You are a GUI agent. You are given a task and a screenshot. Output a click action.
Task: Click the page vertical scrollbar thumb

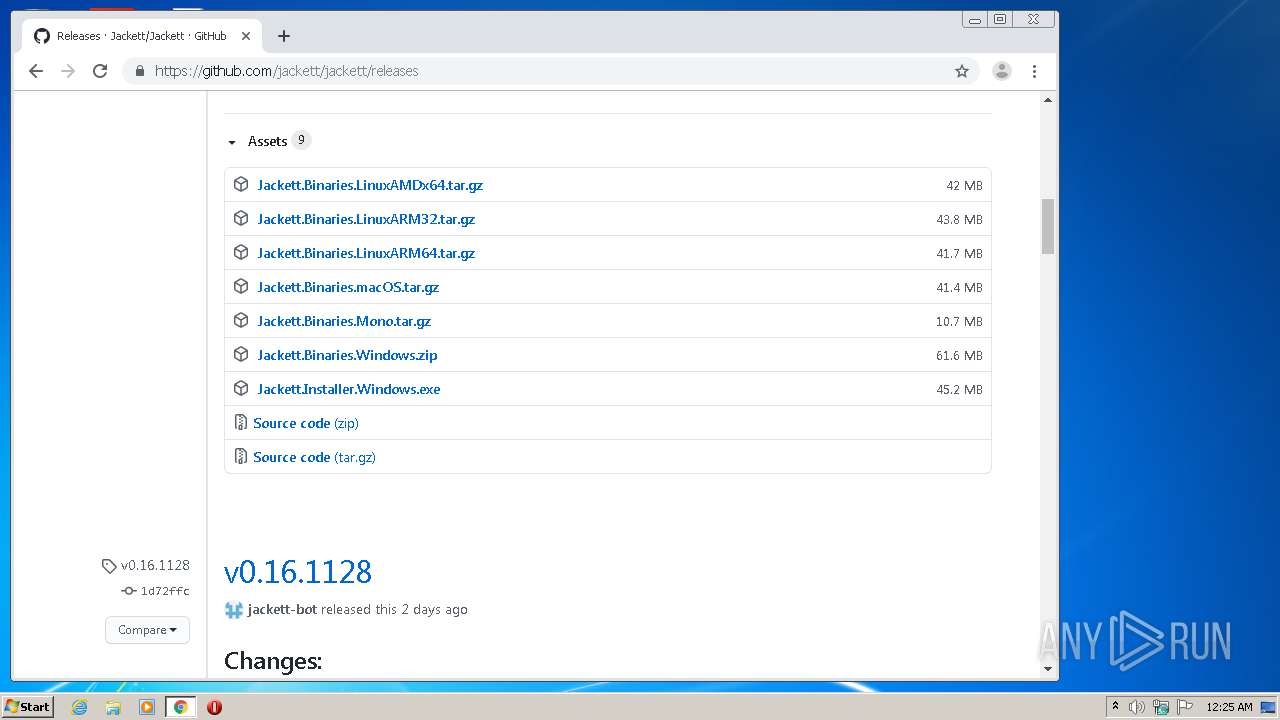coord(1048,226)
